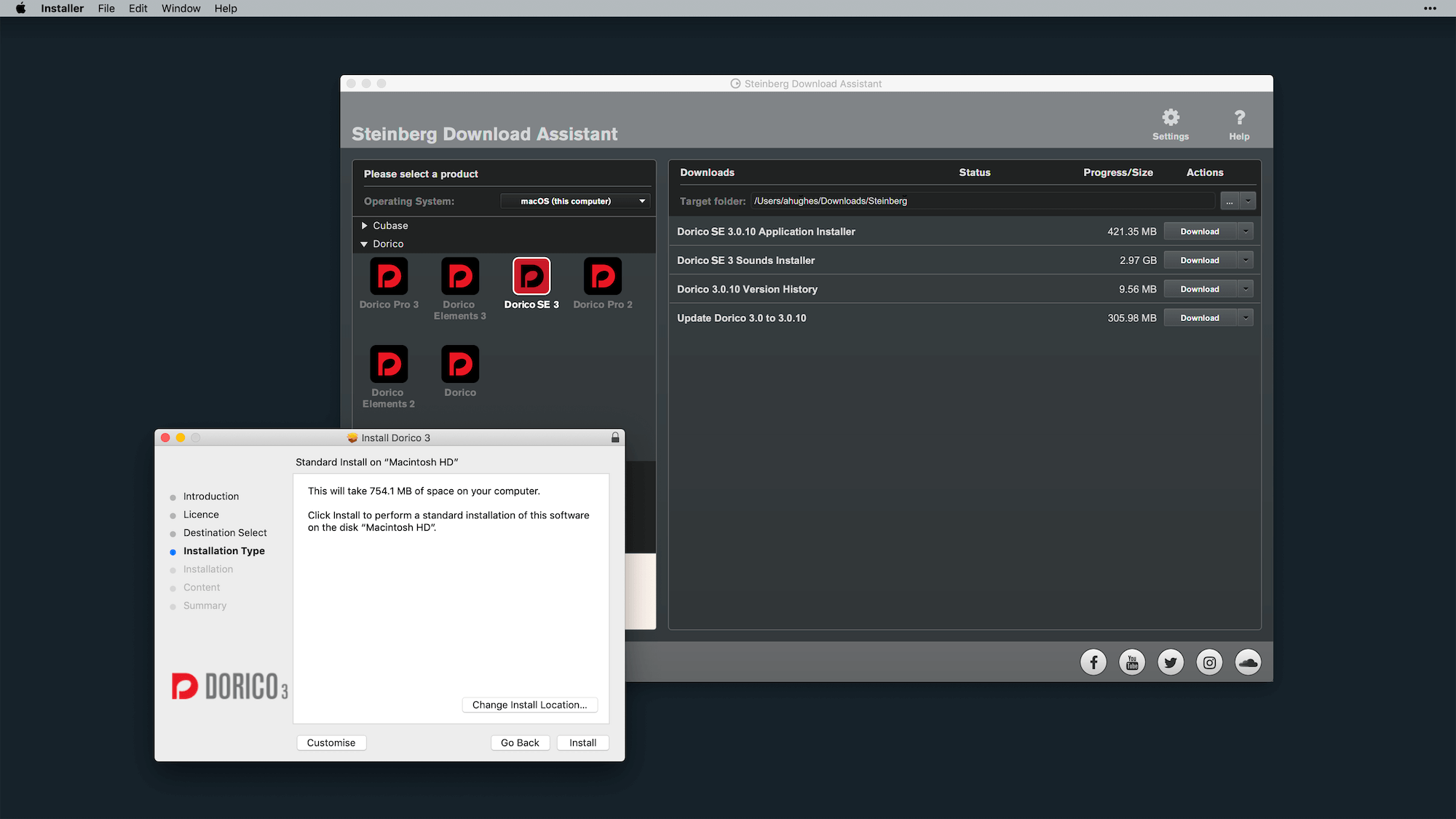Open the Window menu
1456x819 pixels.
[181, 8]
